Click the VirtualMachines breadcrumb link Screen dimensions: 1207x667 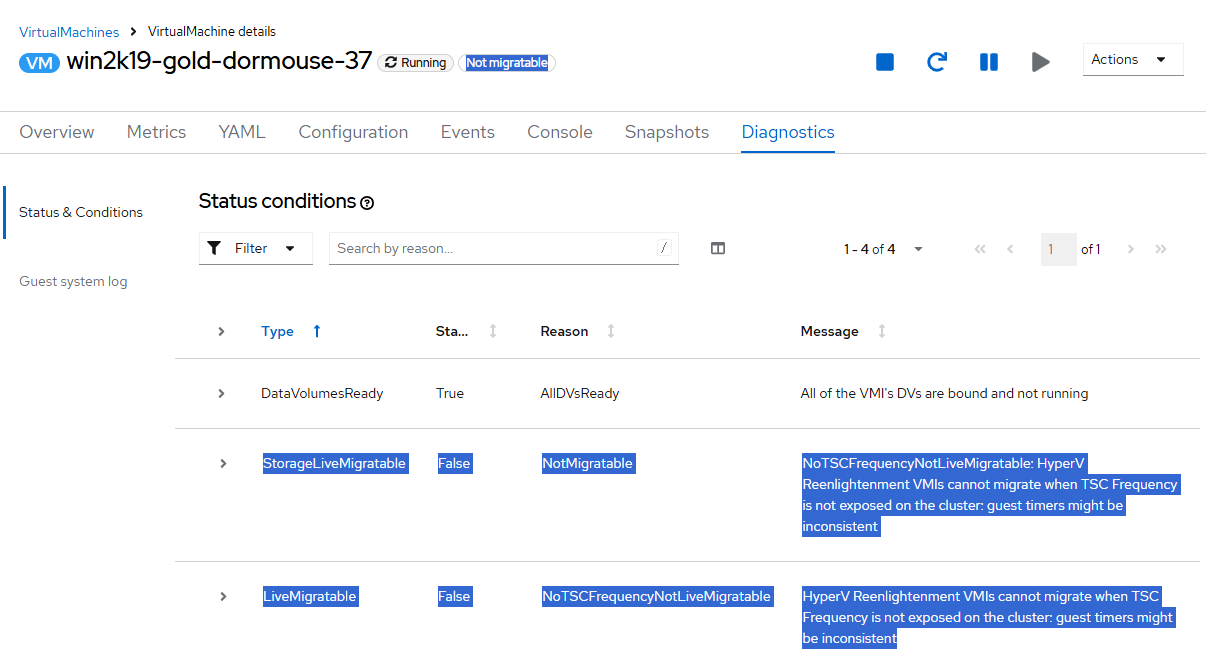click(x=69, y=32)
